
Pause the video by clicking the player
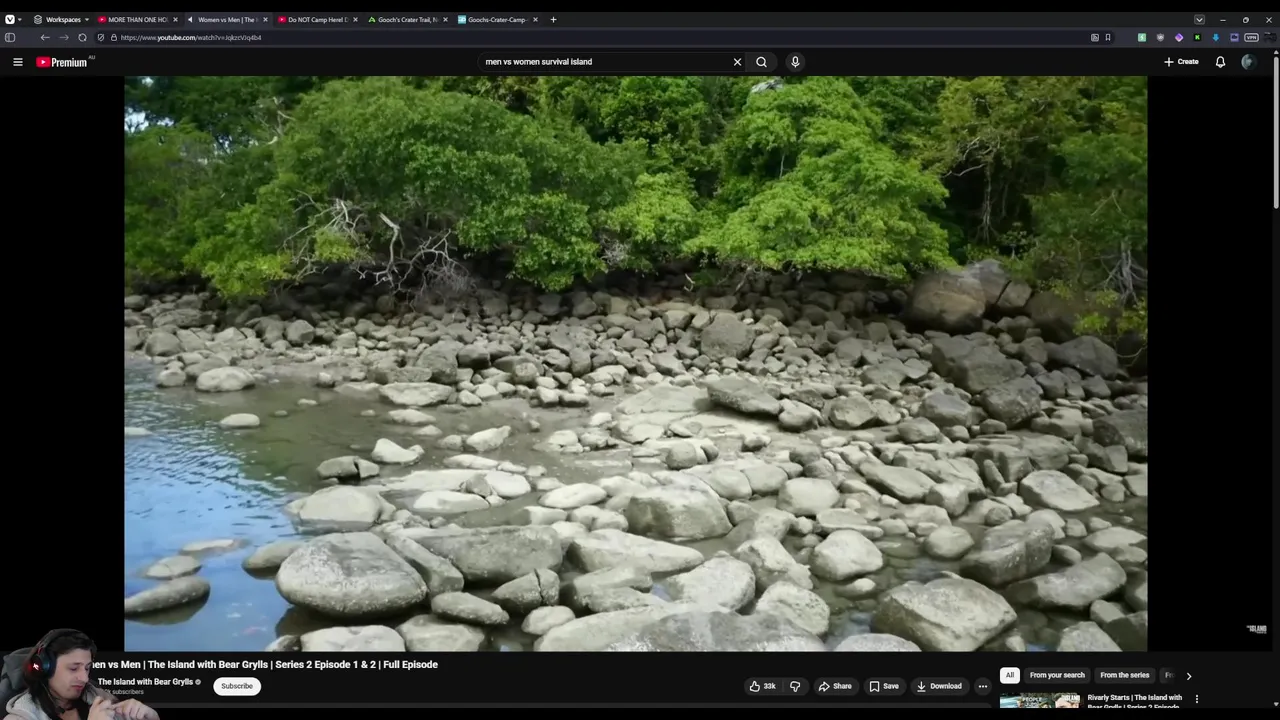pyautogui.click(x=635, y=363)
